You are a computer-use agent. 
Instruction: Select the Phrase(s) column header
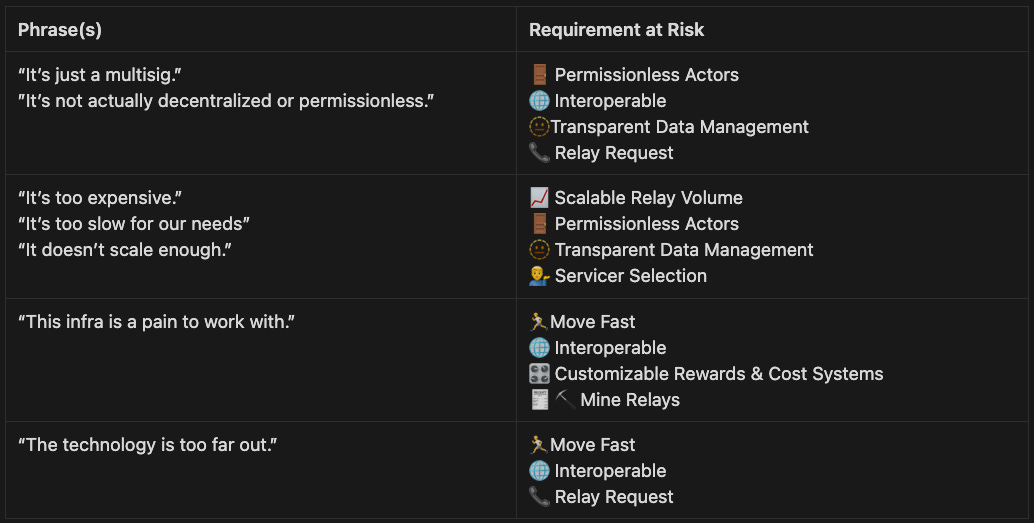(60, 30)
